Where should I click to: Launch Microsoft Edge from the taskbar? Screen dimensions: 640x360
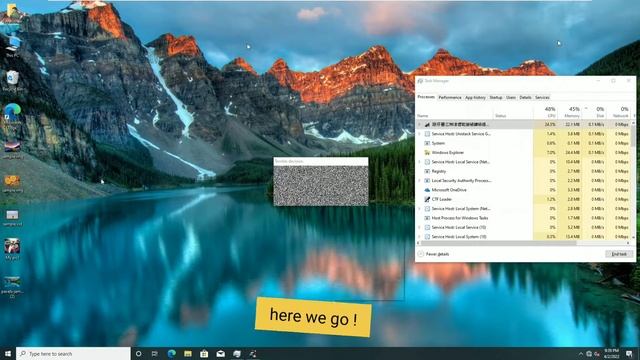(x=171, y=353)
